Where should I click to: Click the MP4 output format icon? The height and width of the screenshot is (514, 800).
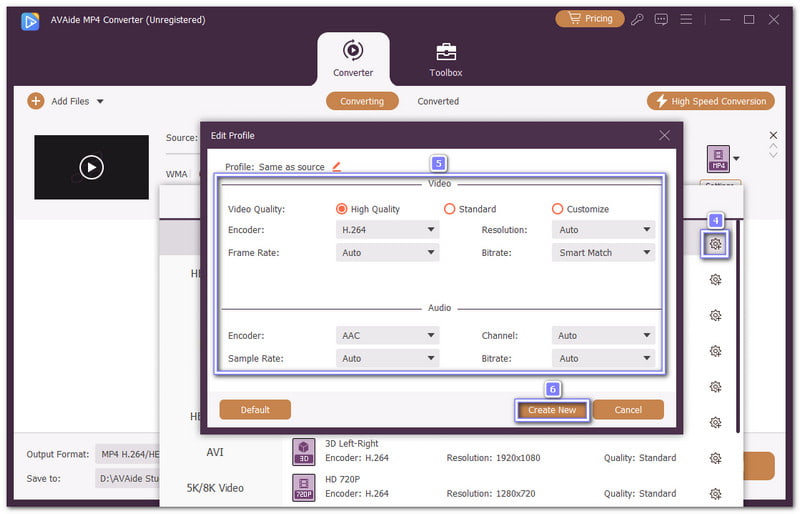click(717, 159)
